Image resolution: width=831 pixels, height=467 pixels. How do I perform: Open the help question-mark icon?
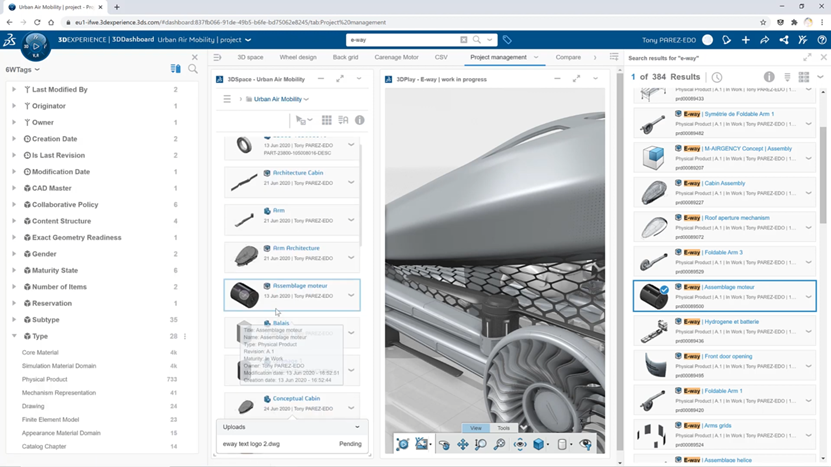[822, 40]
